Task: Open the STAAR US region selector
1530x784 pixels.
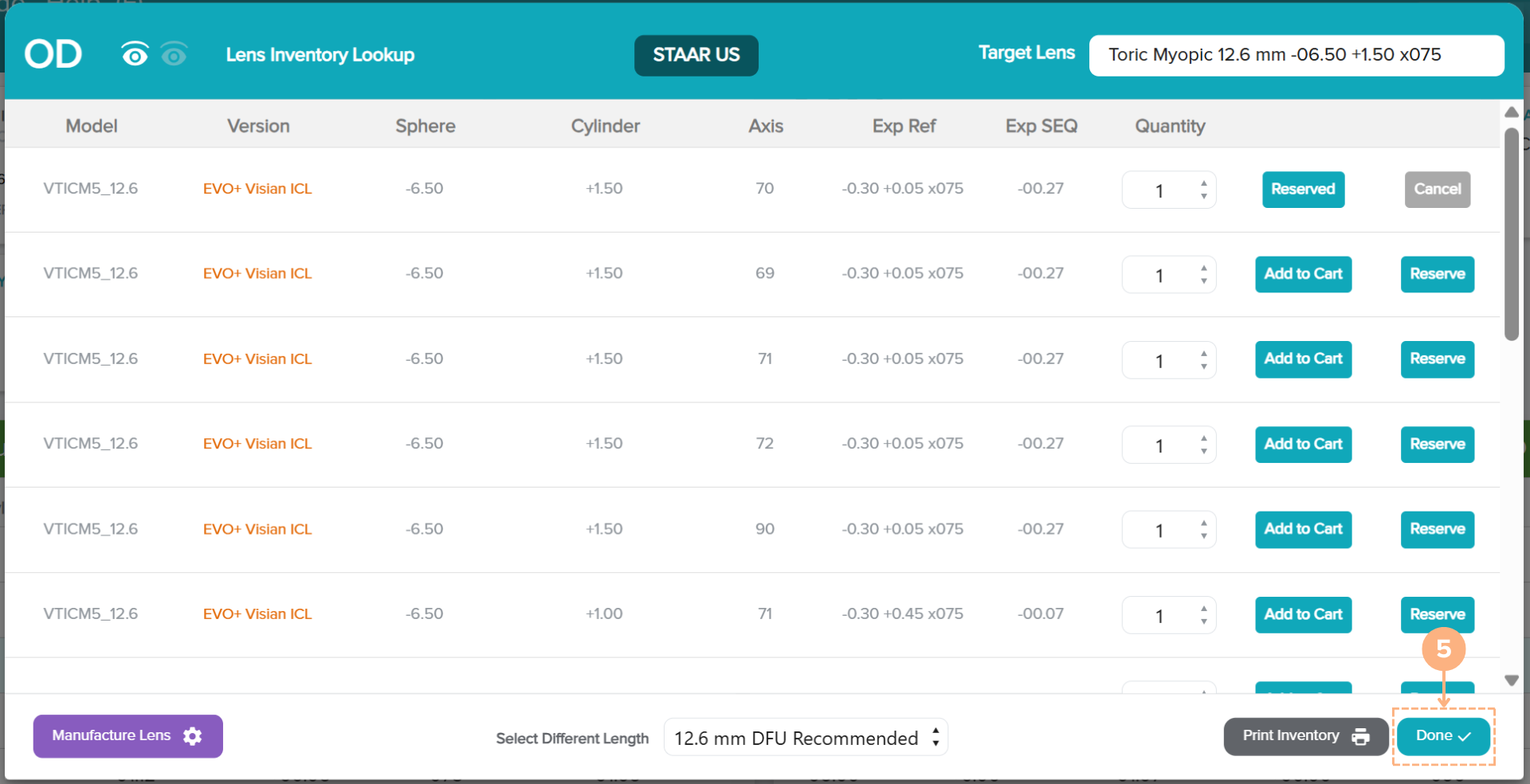Action: click(696, 55)
